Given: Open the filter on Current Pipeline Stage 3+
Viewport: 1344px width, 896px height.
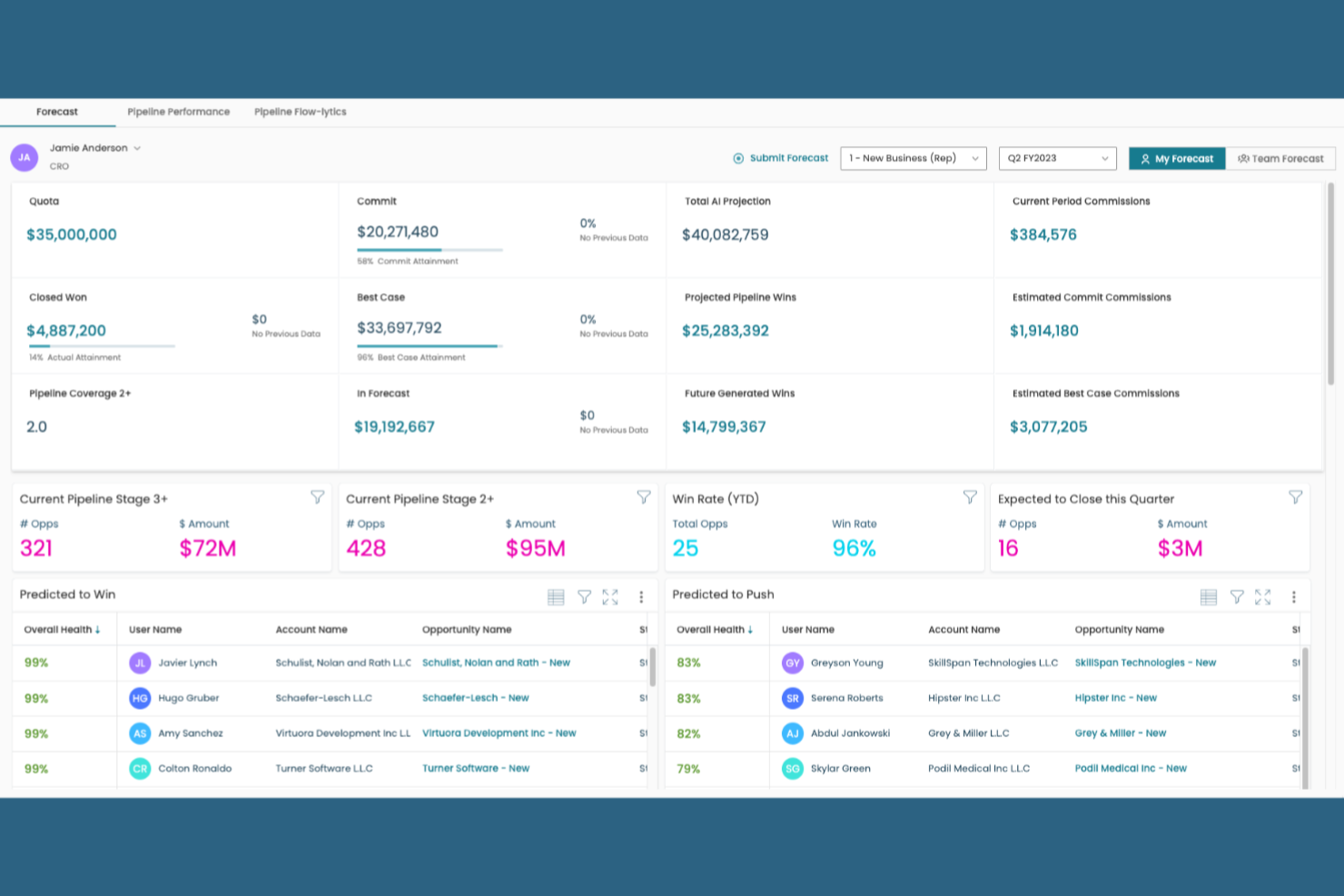Looking at the screenshot, I should click(x=318, y=497).
